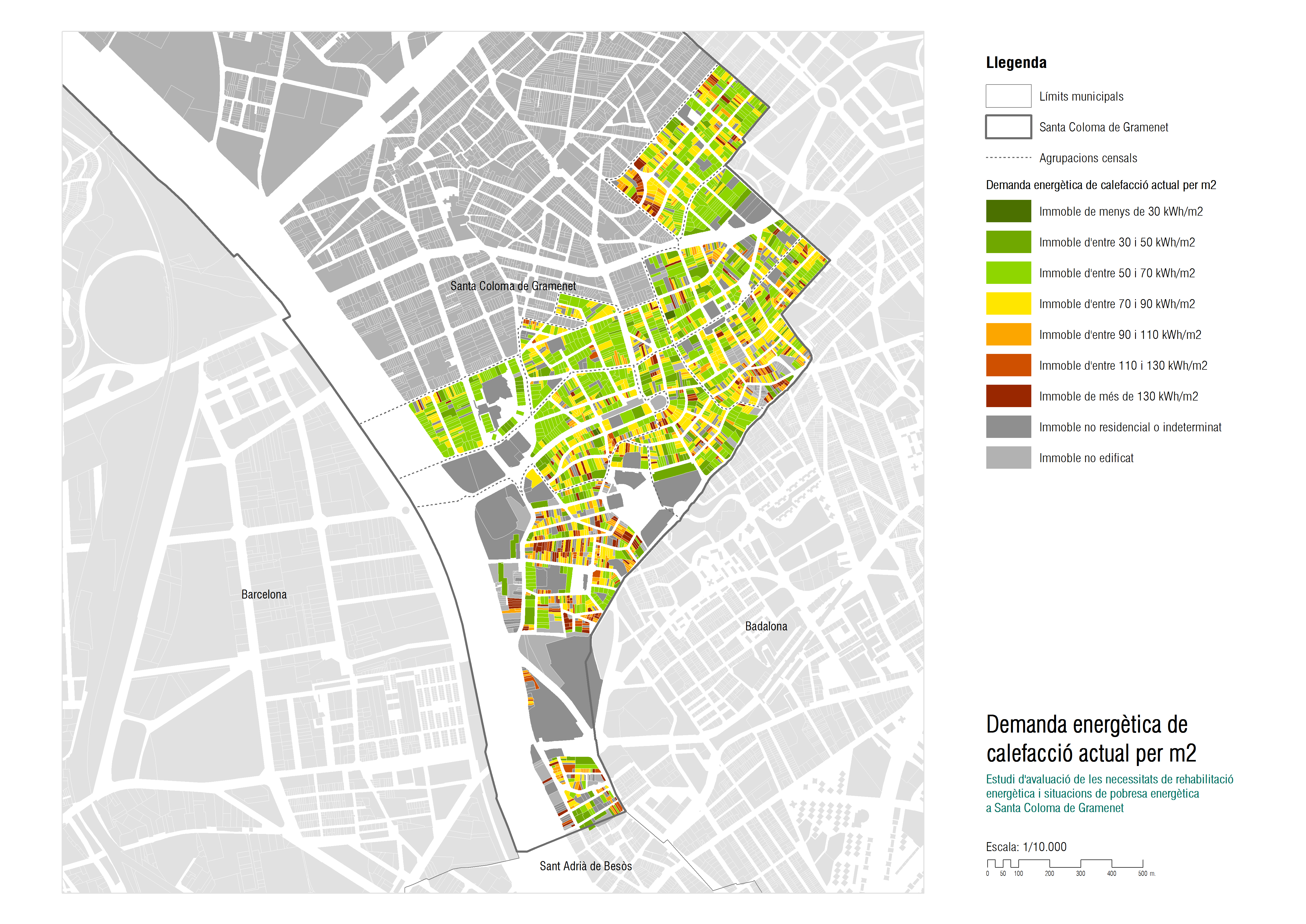The height and width of the screenshot is (924, 1306).
Task: Click 'Immoble de menys de 30 kWh/m2' label
Action: 1121,212
